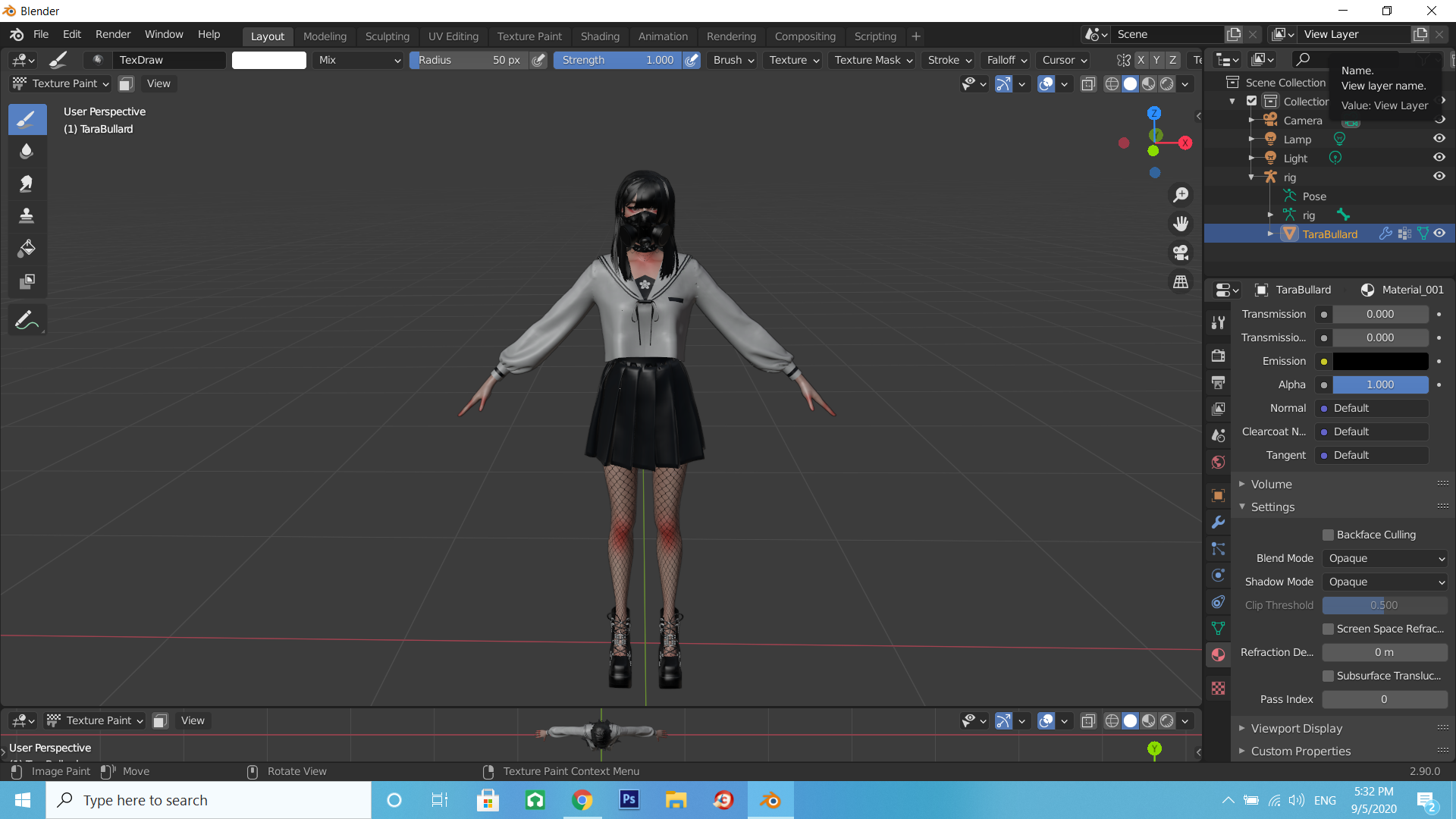Click the Windows taskbar search box
Viewport: 1456px width, 819px height.
(209, 800)
